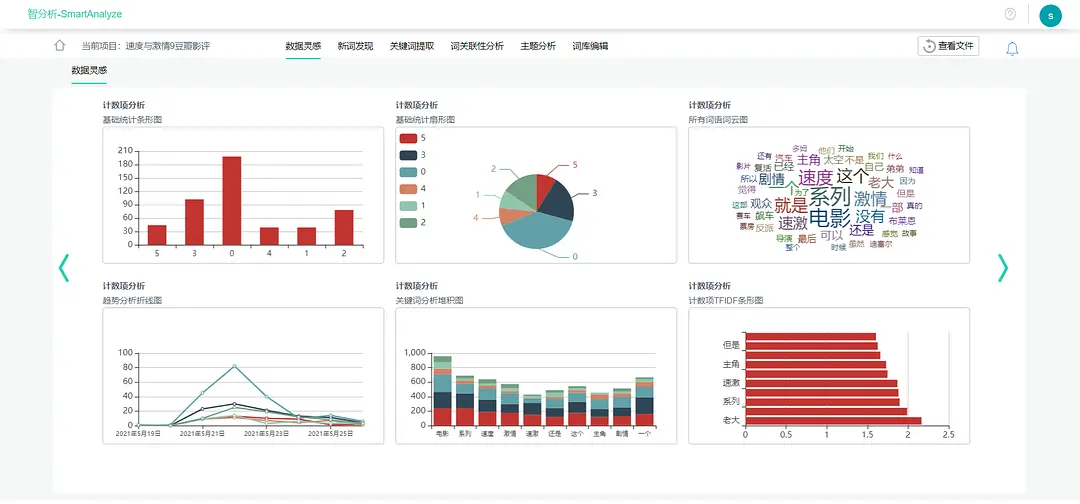Go to the home page icon

click(59, 46)
